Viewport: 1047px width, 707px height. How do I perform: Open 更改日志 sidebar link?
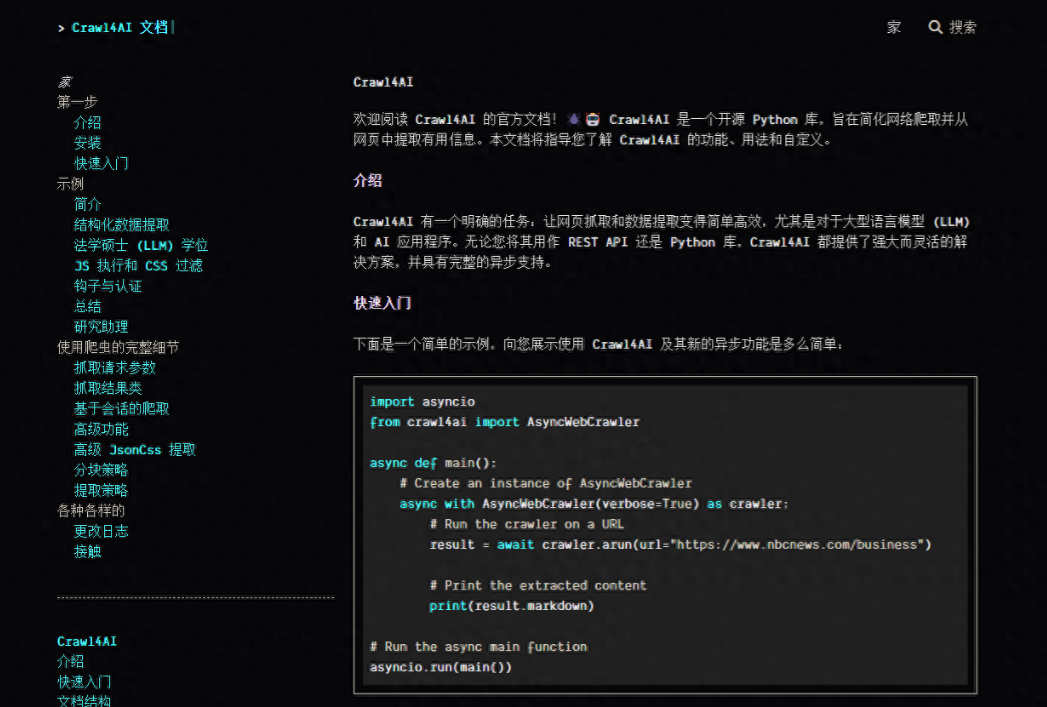[101, 531]
